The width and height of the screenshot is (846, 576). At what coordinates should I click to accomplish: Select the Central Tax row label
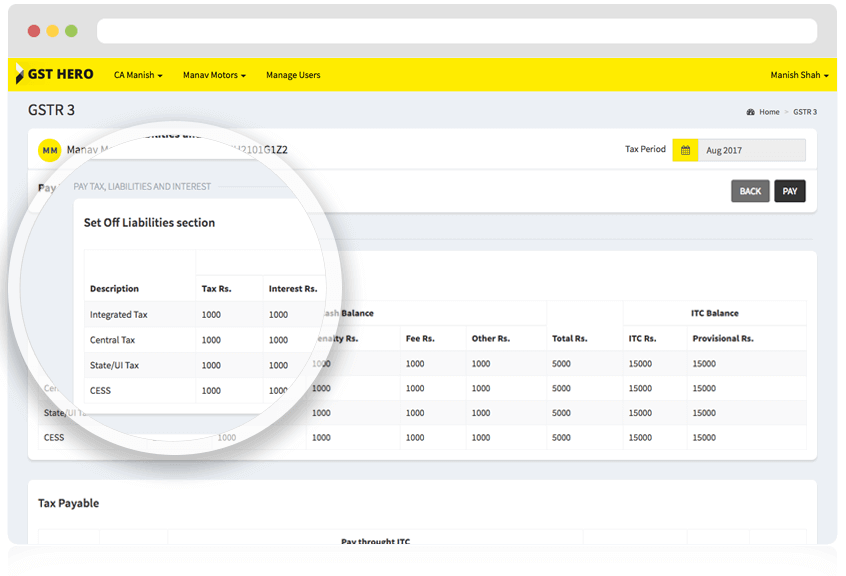[x=112, y=340]
